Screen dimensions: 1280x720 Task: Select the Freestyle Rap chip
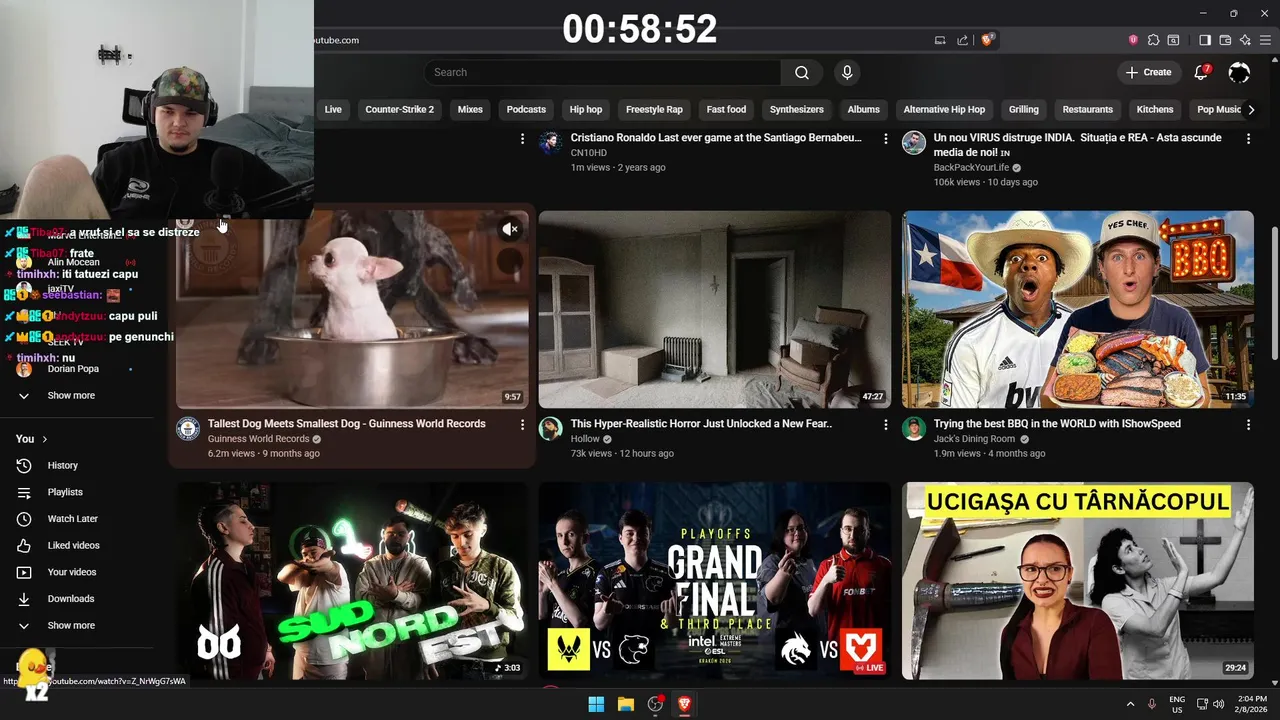[x=654, y=109]
